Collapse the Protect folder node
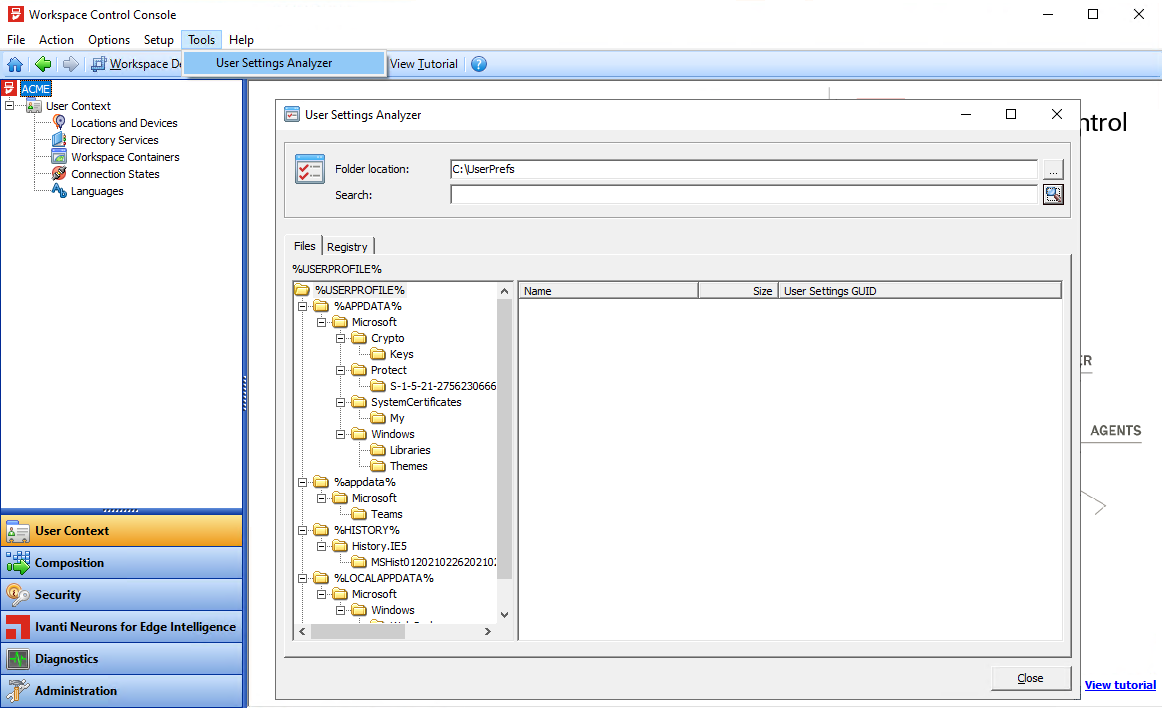This screenshot has width=1162, height=708. click(x=340, y=370)
